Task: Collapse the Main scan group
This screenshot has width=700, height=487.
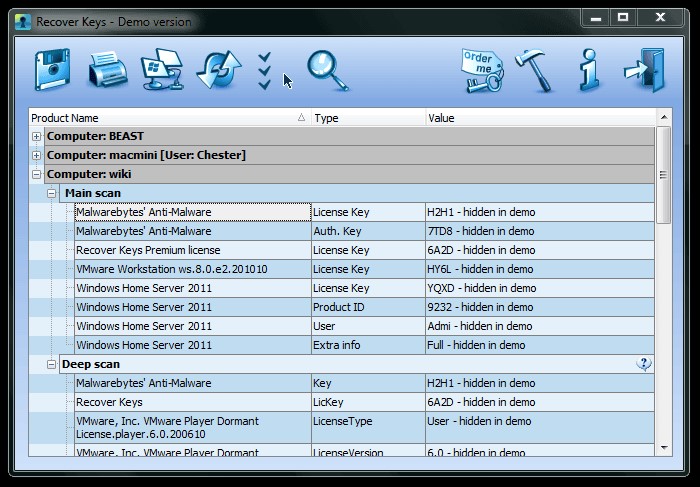Action: click(x=52, y=193)
